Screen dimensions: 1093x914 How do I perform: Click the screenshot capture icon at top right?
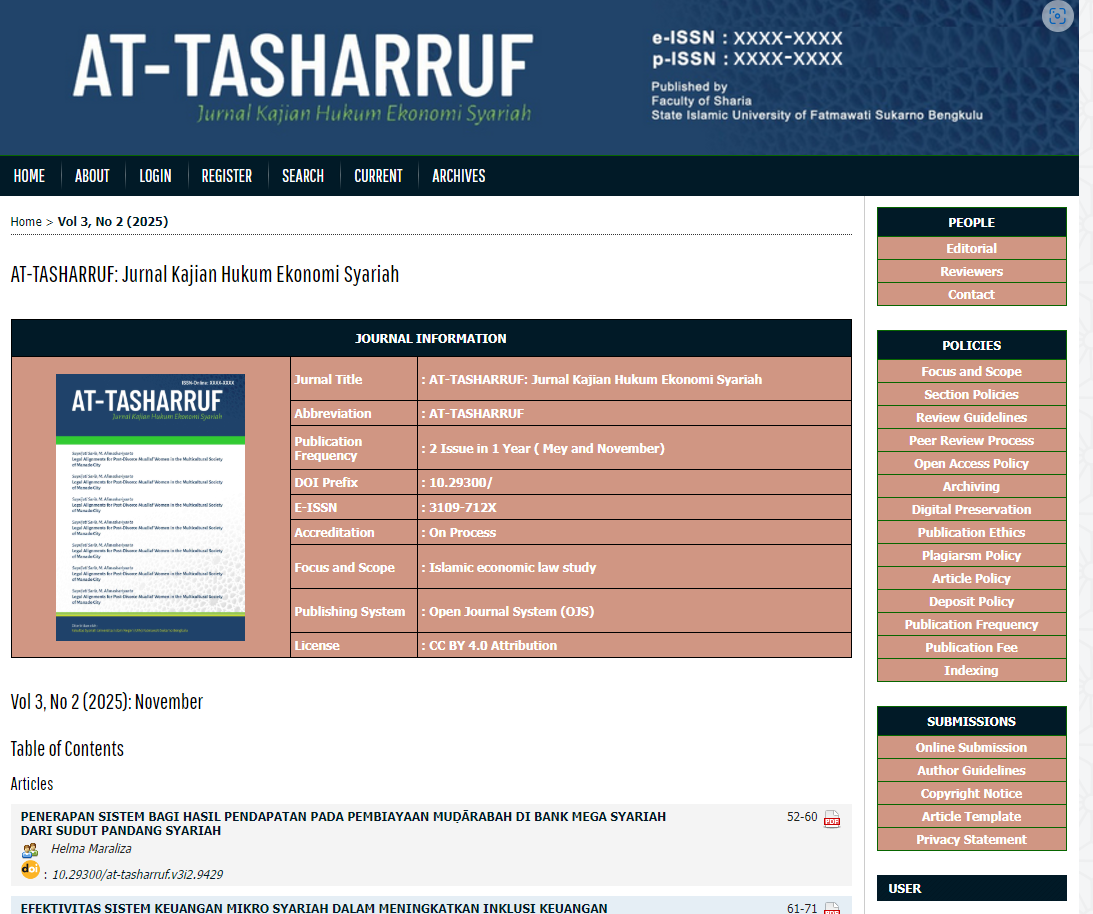pyautogui.click(x=1057, y=16)
